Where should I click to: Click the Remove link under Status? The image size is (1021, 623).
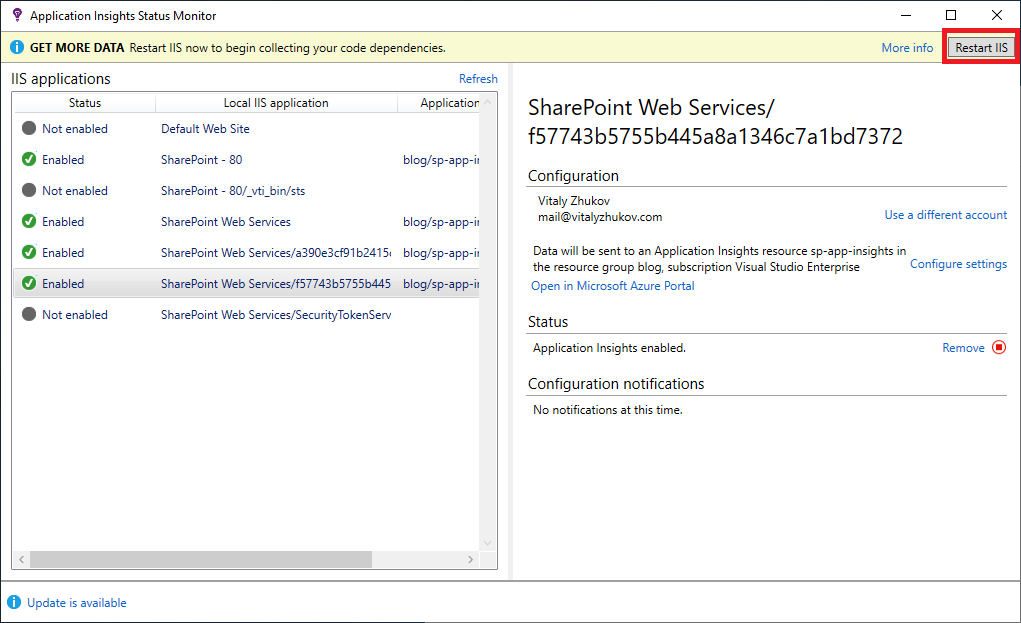coord(963,348)
